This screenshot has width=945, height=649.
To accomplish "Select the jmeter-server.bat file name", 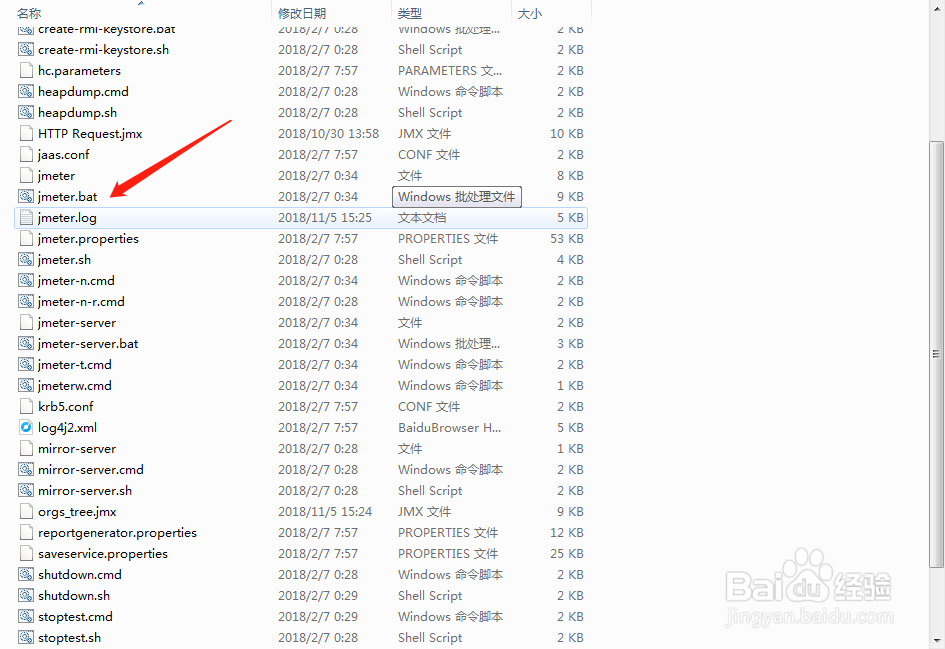I will [88, 344].
